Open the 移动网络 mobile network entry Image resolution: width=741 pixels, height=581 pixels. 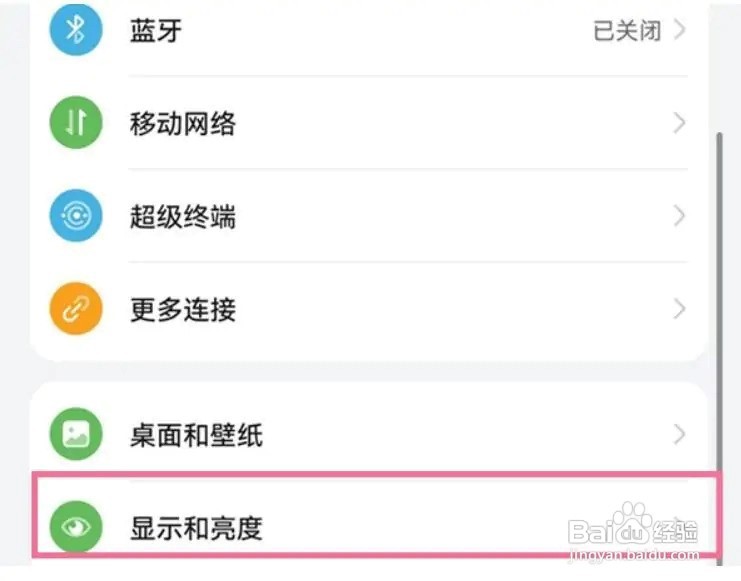click(x=369, y=122)
